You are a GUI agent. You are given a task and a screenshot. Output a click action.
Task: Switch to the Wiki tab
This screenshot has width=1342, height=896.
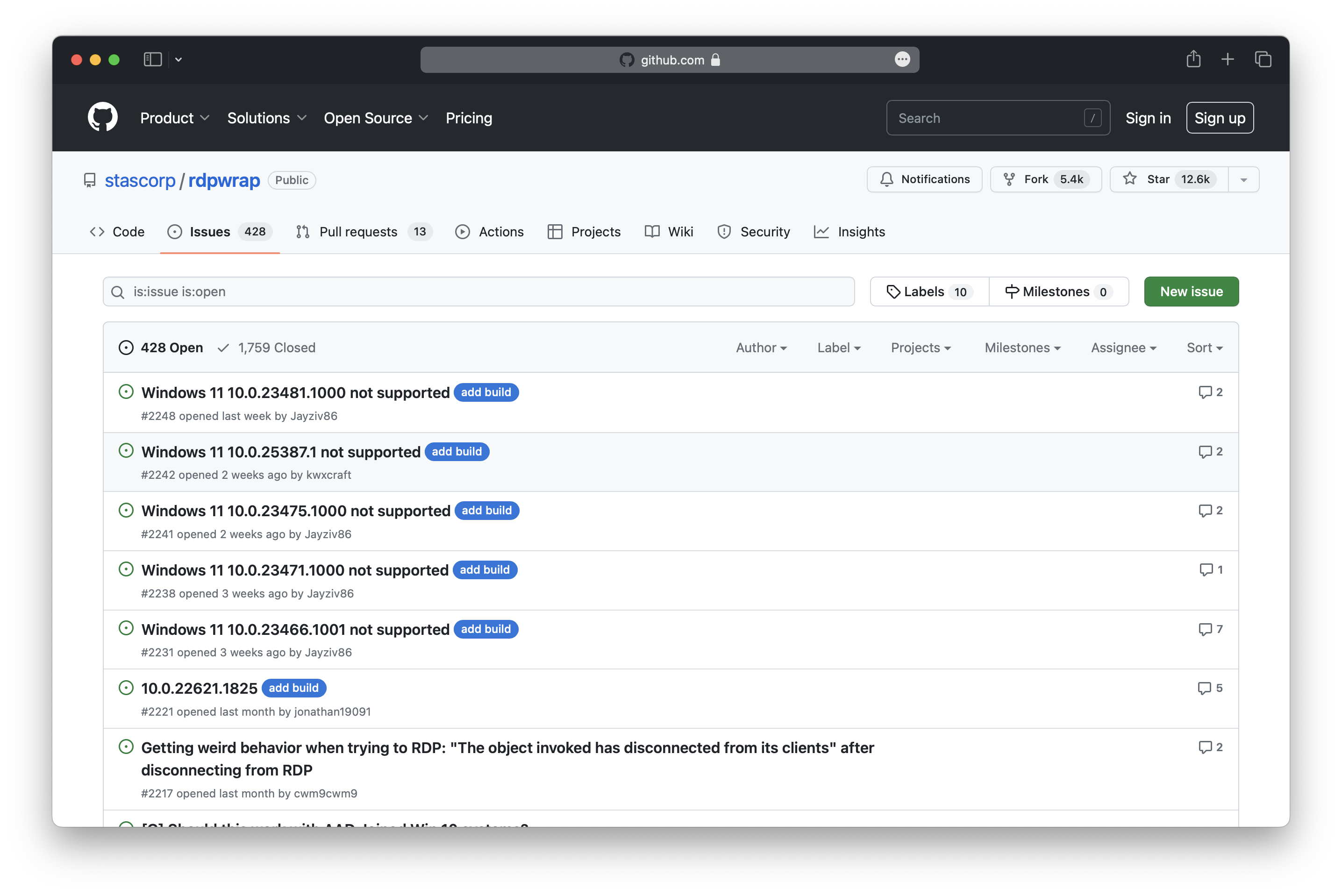coord(669,232)
